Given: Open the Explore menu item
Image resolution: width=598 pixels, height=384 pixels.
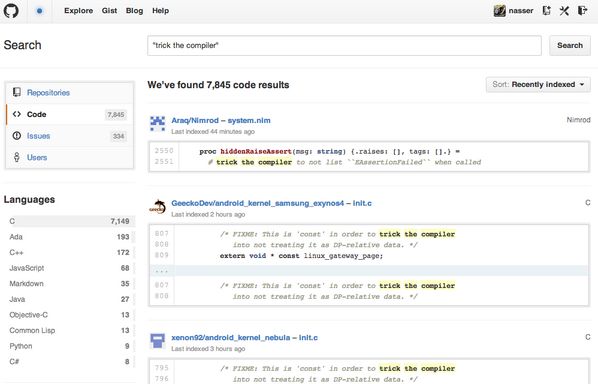Looking at the screenshot, I should [79, 11].
